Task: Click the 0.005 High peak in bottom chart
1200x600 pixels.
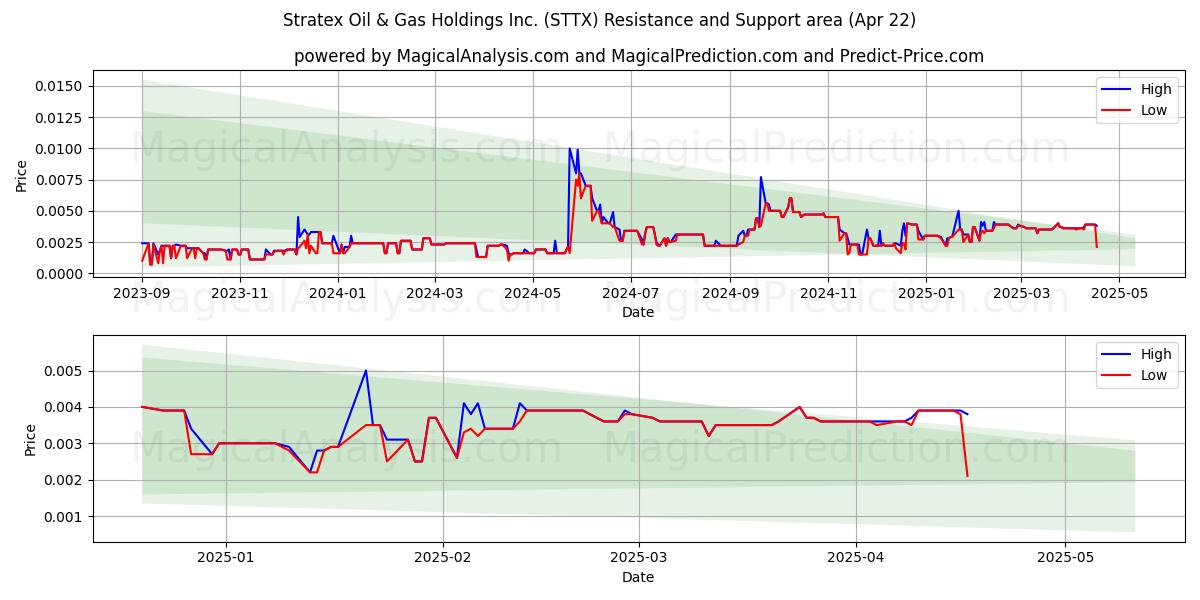Action: 366,371
